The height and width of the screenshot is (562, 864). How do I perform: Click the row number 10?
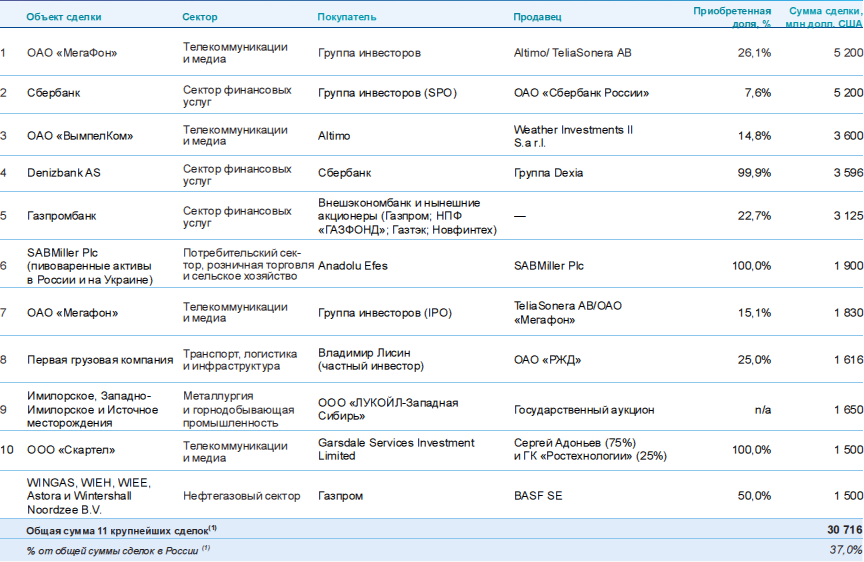click(x=7, y=450)
